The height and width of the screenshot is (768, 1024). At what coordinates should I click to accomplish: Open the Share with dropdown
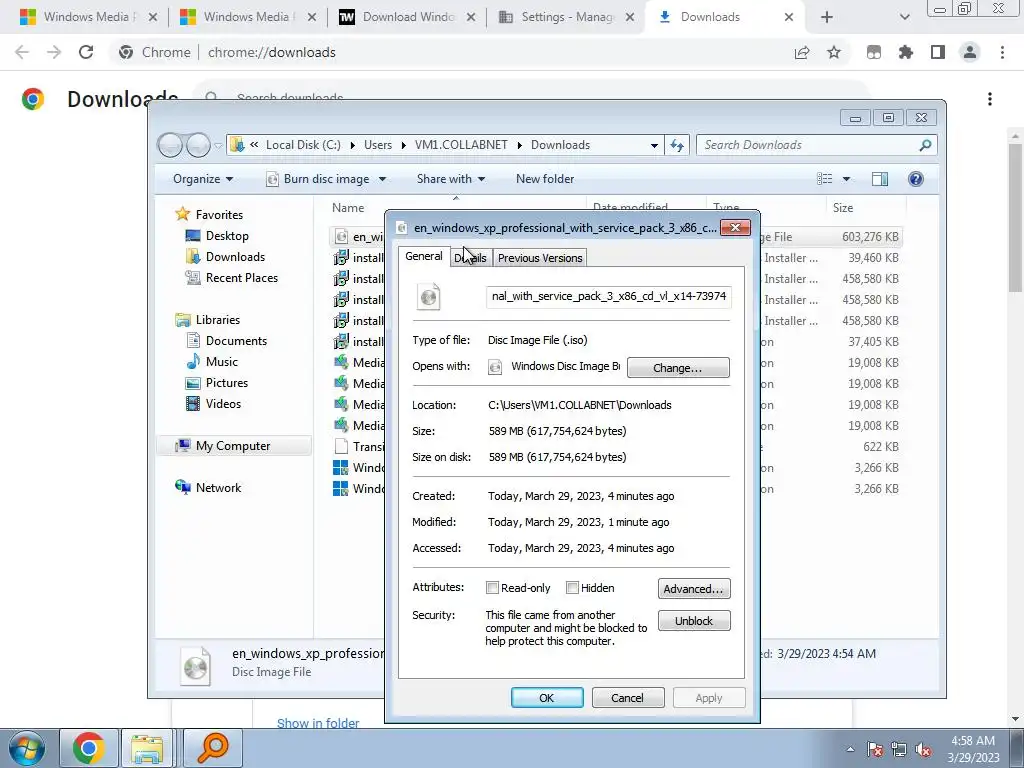pyautogui.click(x=451, y=179)
